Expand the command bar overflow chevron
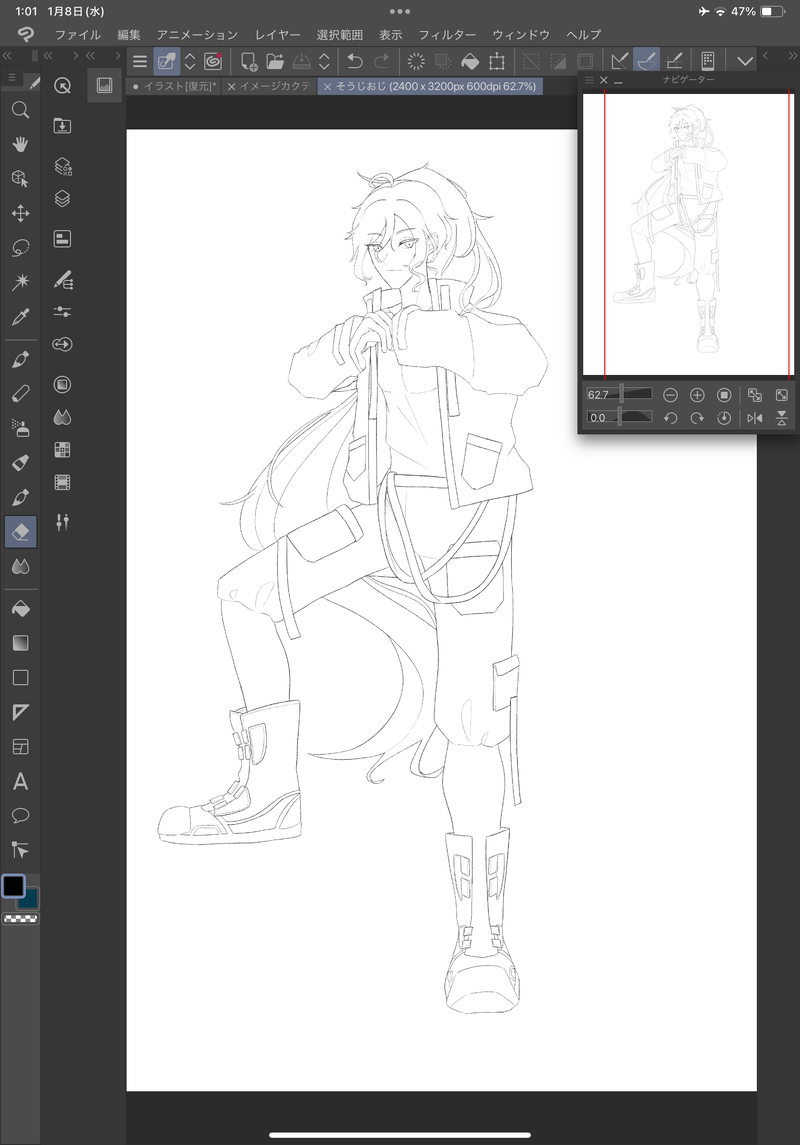 click(745, 61)
